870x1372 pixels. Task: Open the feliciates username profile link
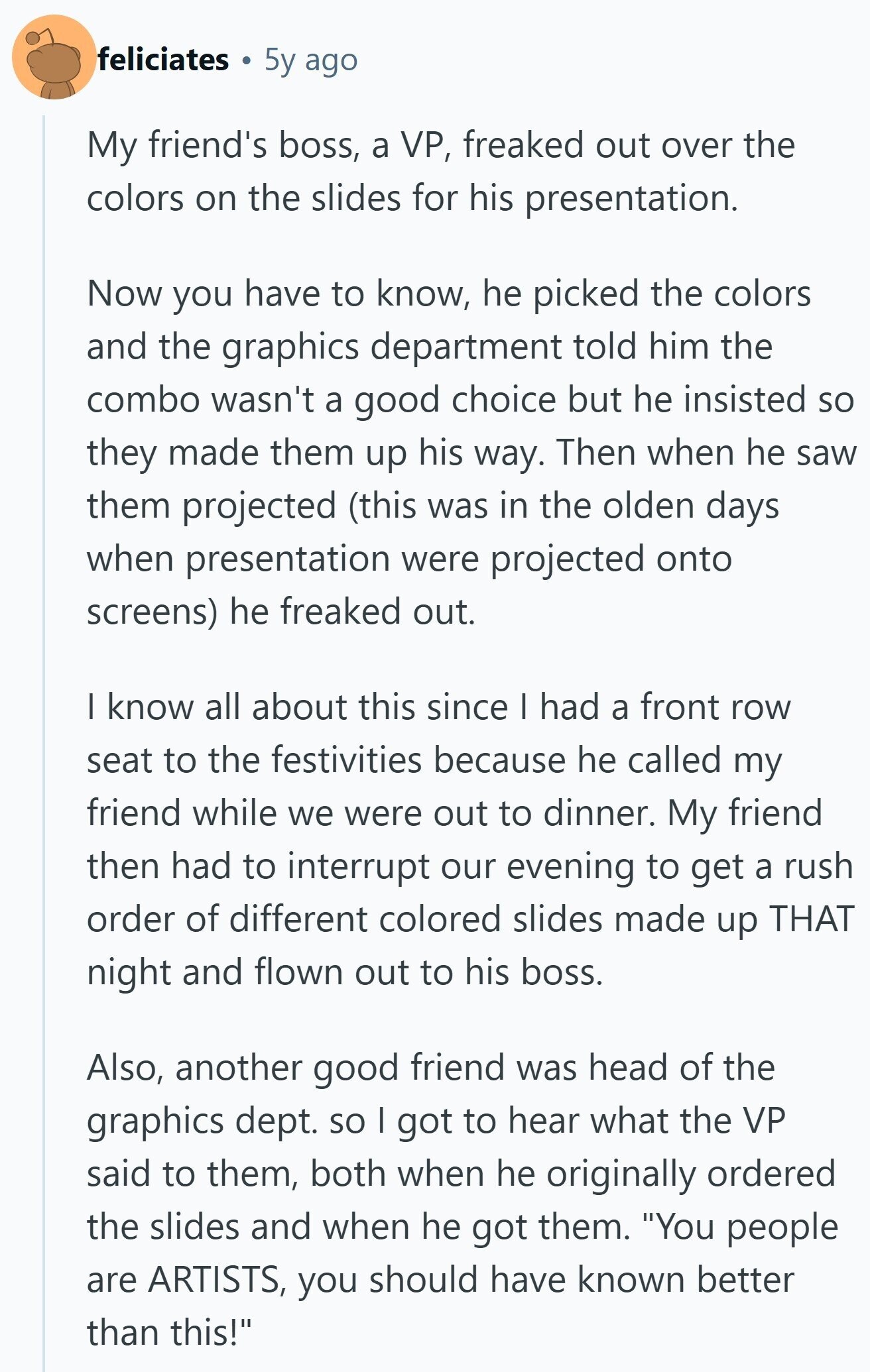(x=163, y=60)
